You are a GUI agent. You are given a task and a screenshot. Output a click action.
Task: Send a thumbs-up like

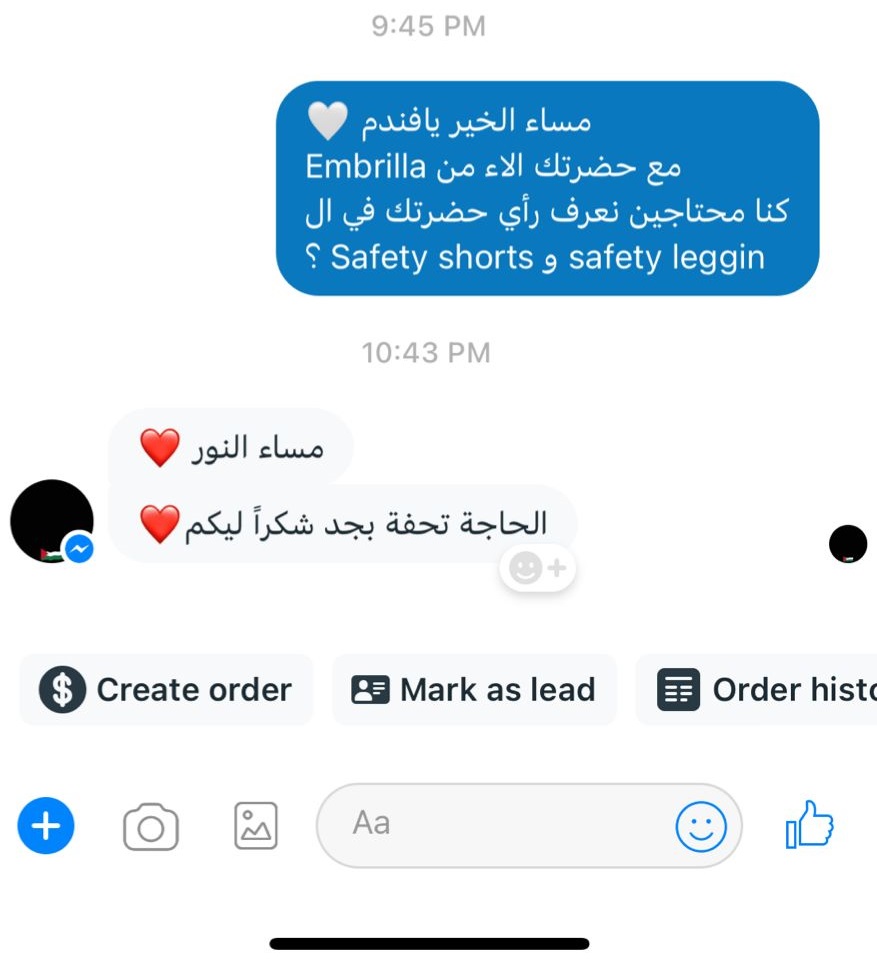click(809, 824)
